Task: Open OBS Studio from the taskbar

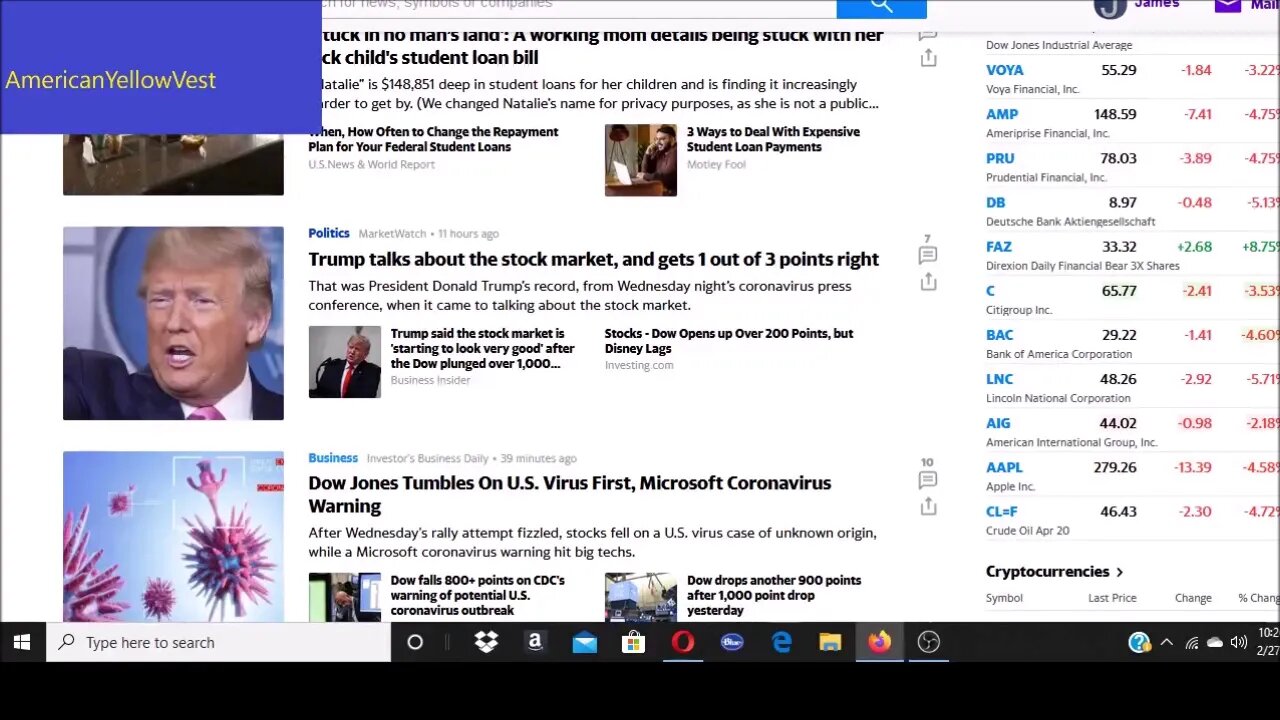Action: (929, 642)
